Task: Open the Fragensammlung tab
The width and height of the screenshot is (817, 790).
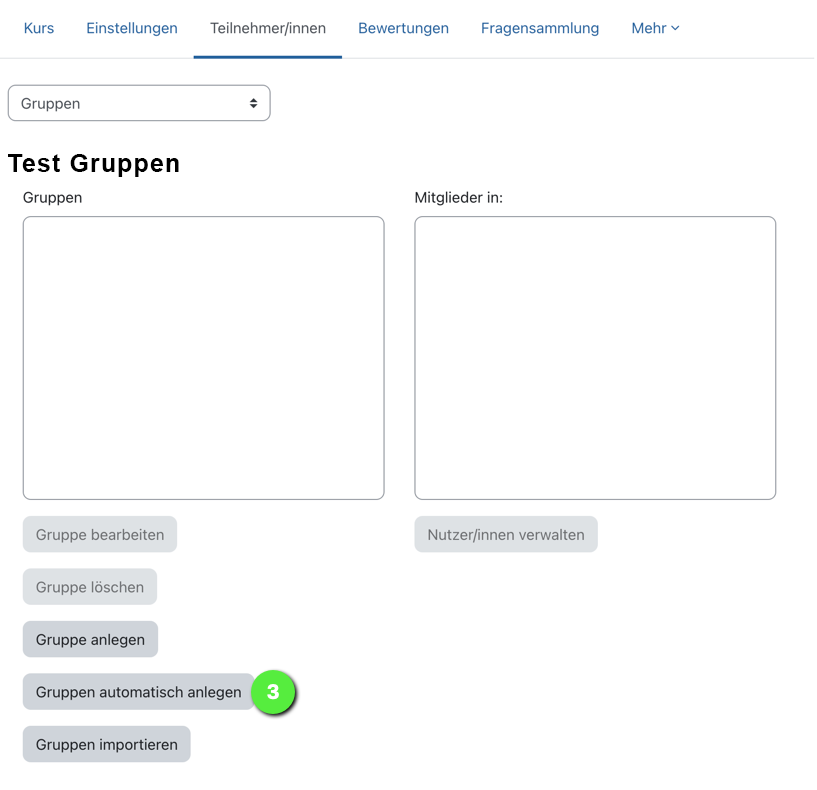Action: coord(540,28)
